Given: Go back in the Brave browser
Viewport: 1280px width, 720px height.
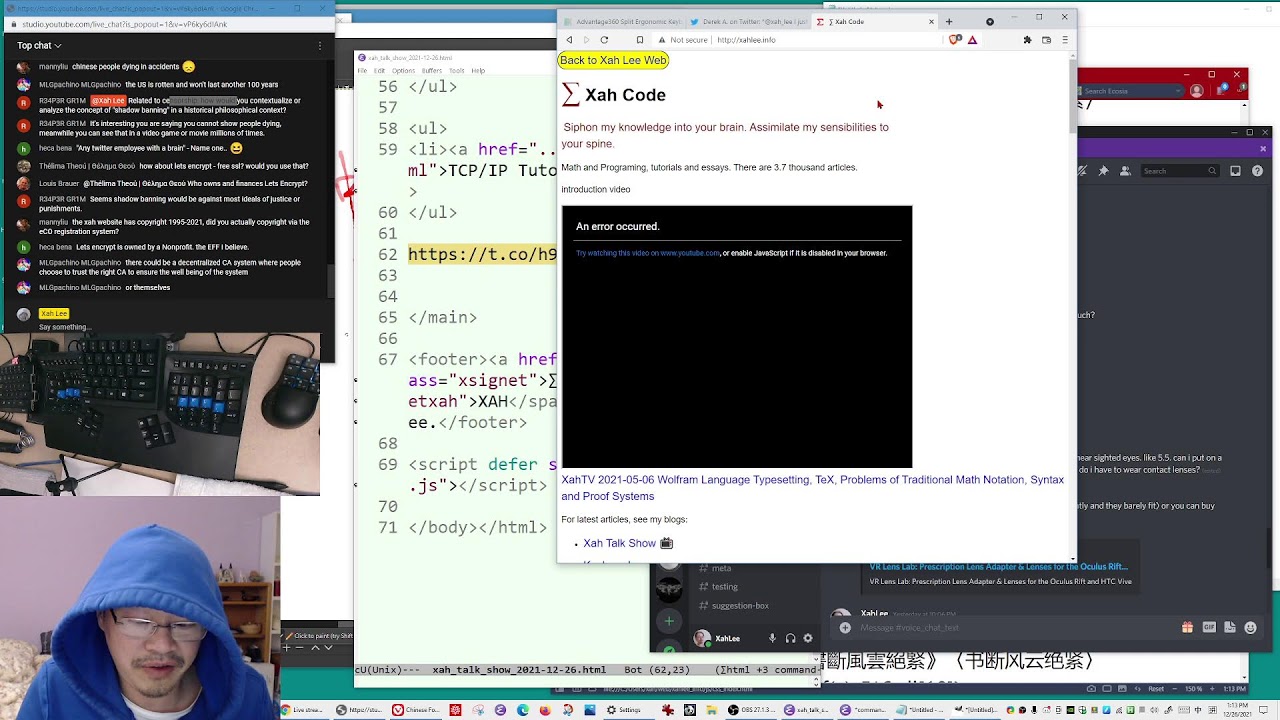Looking at the screenshot, I should pos(569,40).
